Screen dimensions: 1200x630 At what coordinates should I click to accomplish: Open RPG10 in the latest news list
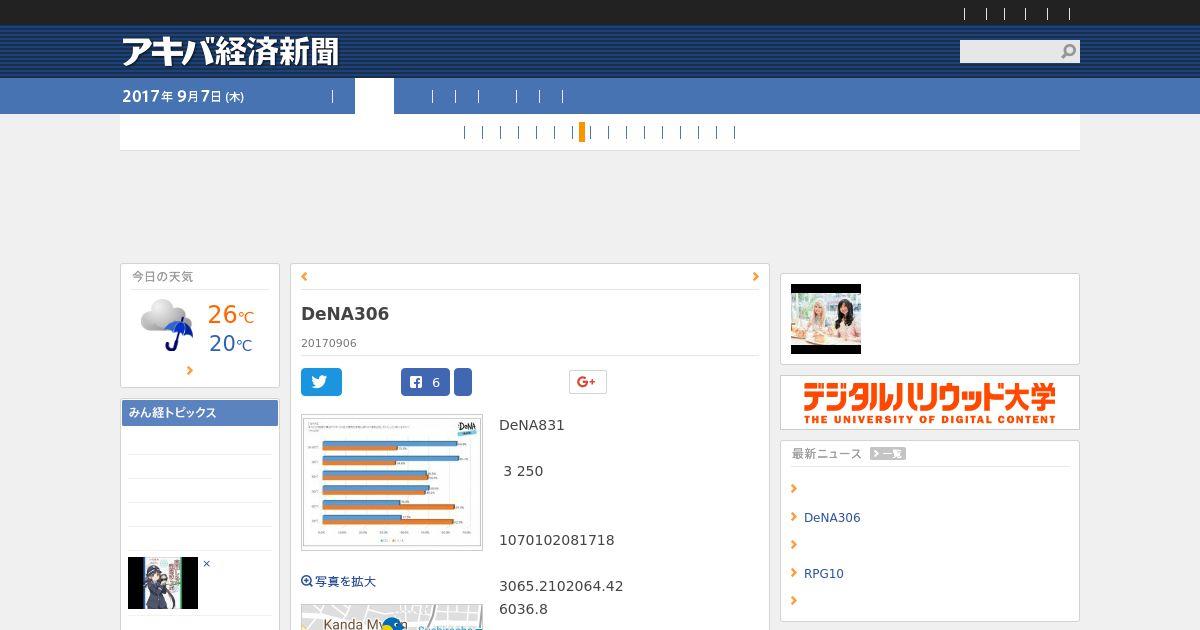824,573
